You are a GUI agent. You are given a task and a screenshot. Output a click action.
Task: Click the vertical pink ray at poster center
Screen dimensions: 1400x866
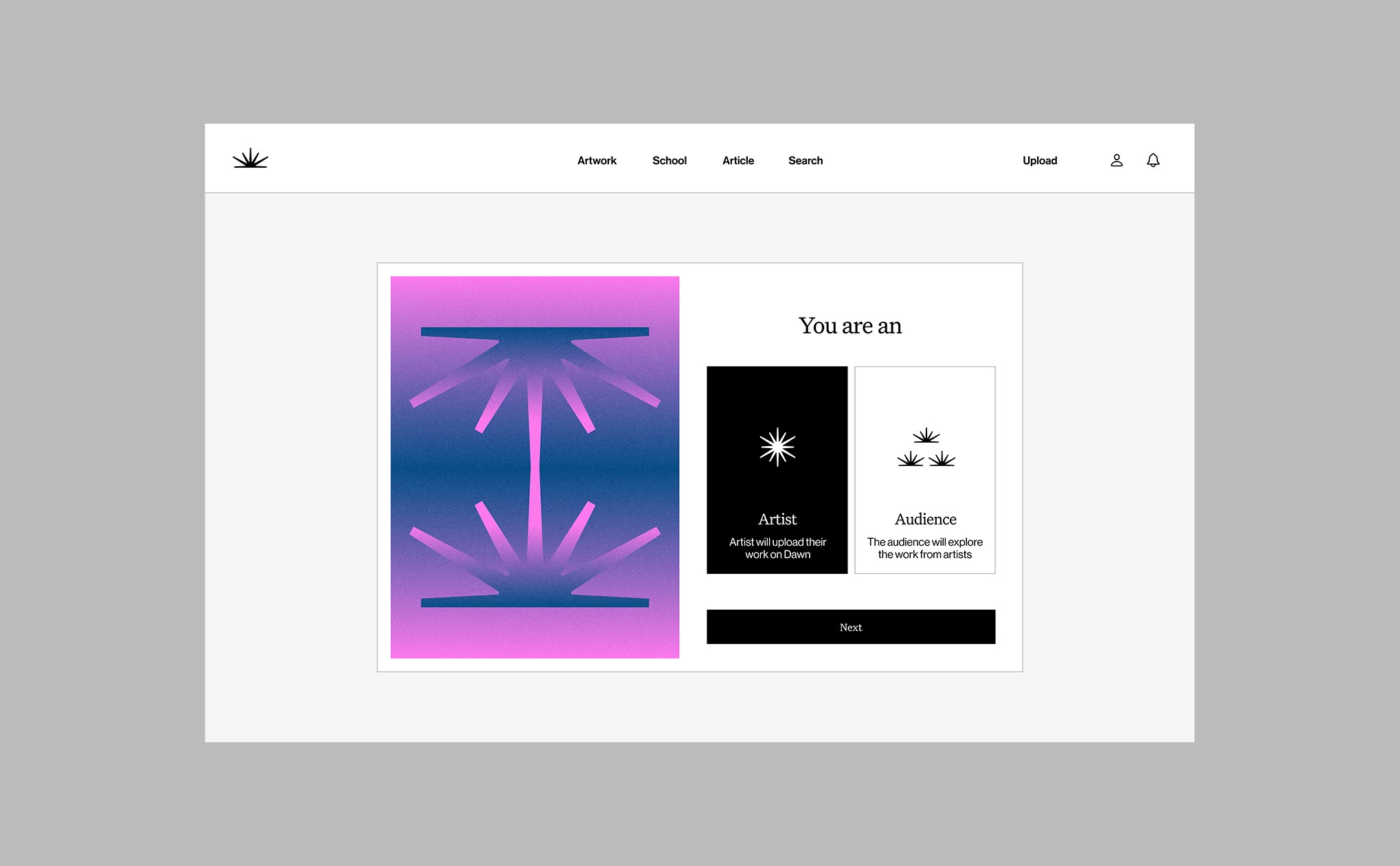pyautogui.click(x=535, y=467)
